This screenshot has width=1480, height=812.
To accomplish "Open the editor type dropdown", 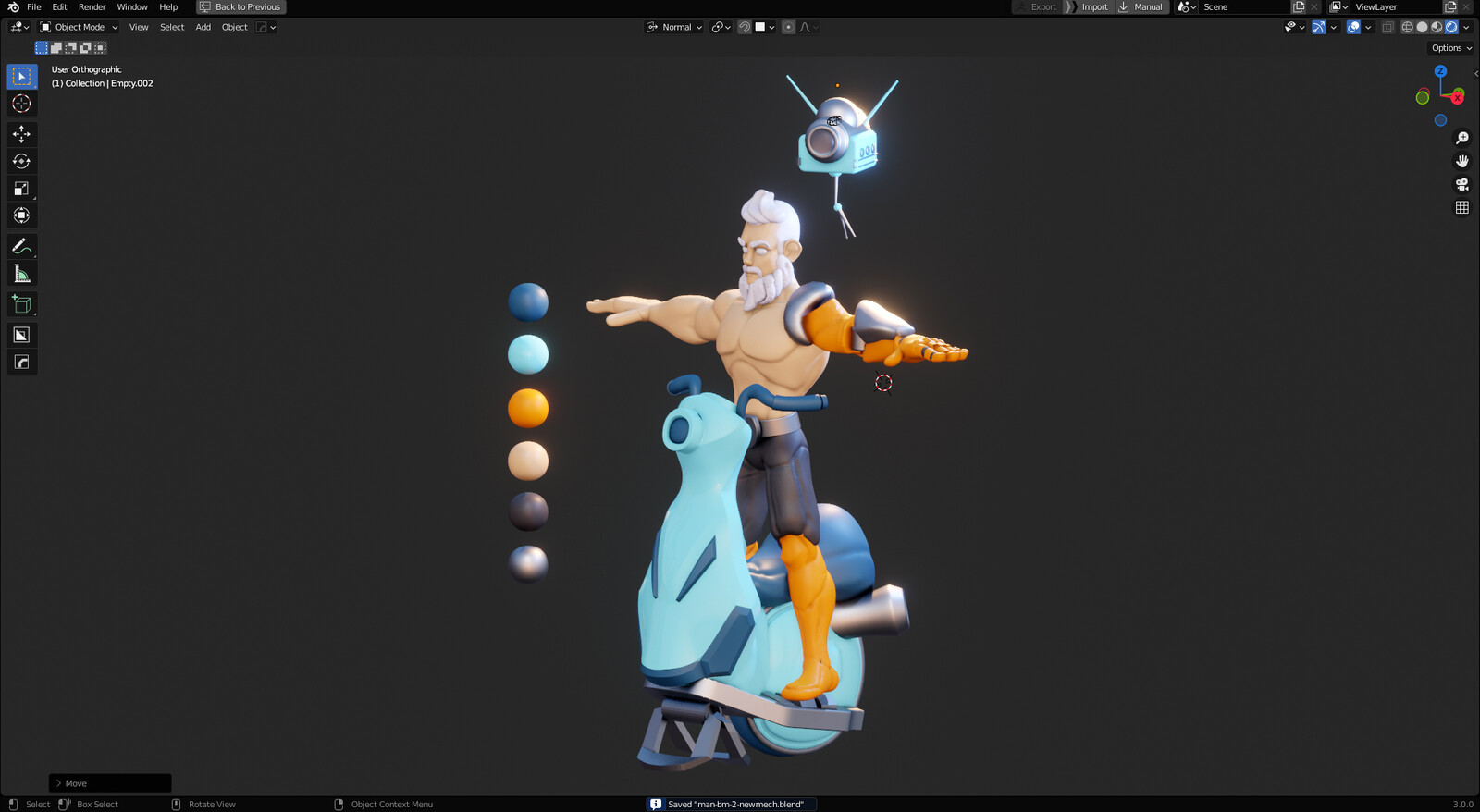I will tap(19, 27).
